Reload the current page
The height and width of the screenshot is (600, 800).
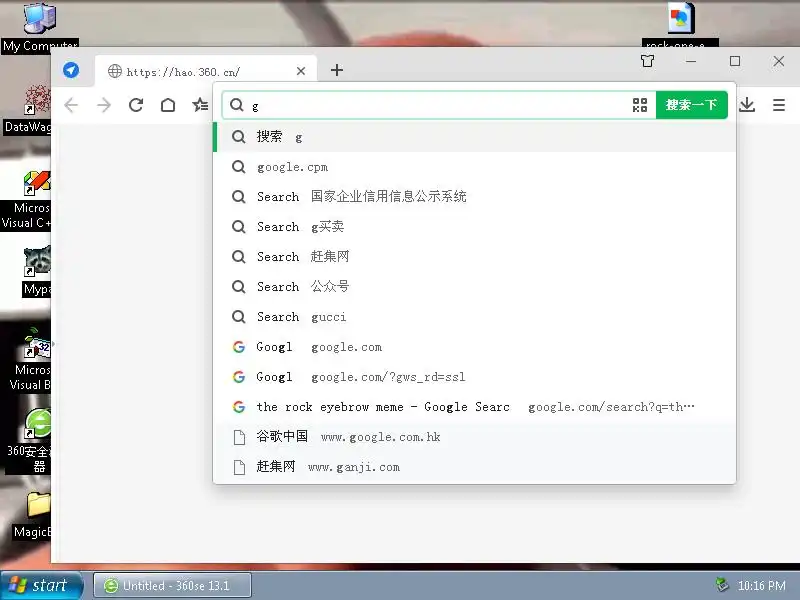[x=136, y=105]
